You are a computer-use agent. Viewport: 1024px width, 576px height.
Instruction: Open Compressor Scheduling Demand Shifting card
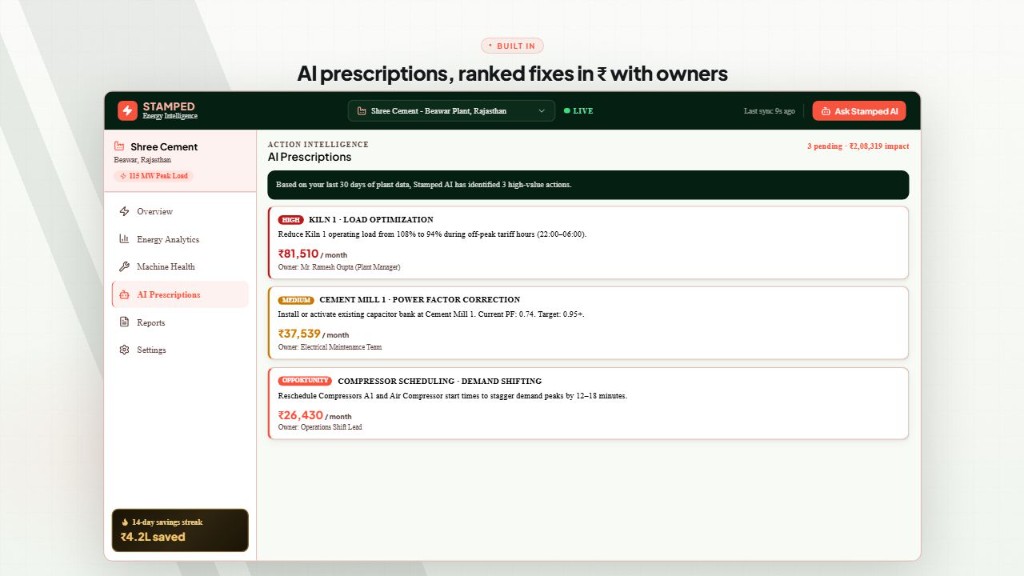pyautogui.click(x=588, y=404)
